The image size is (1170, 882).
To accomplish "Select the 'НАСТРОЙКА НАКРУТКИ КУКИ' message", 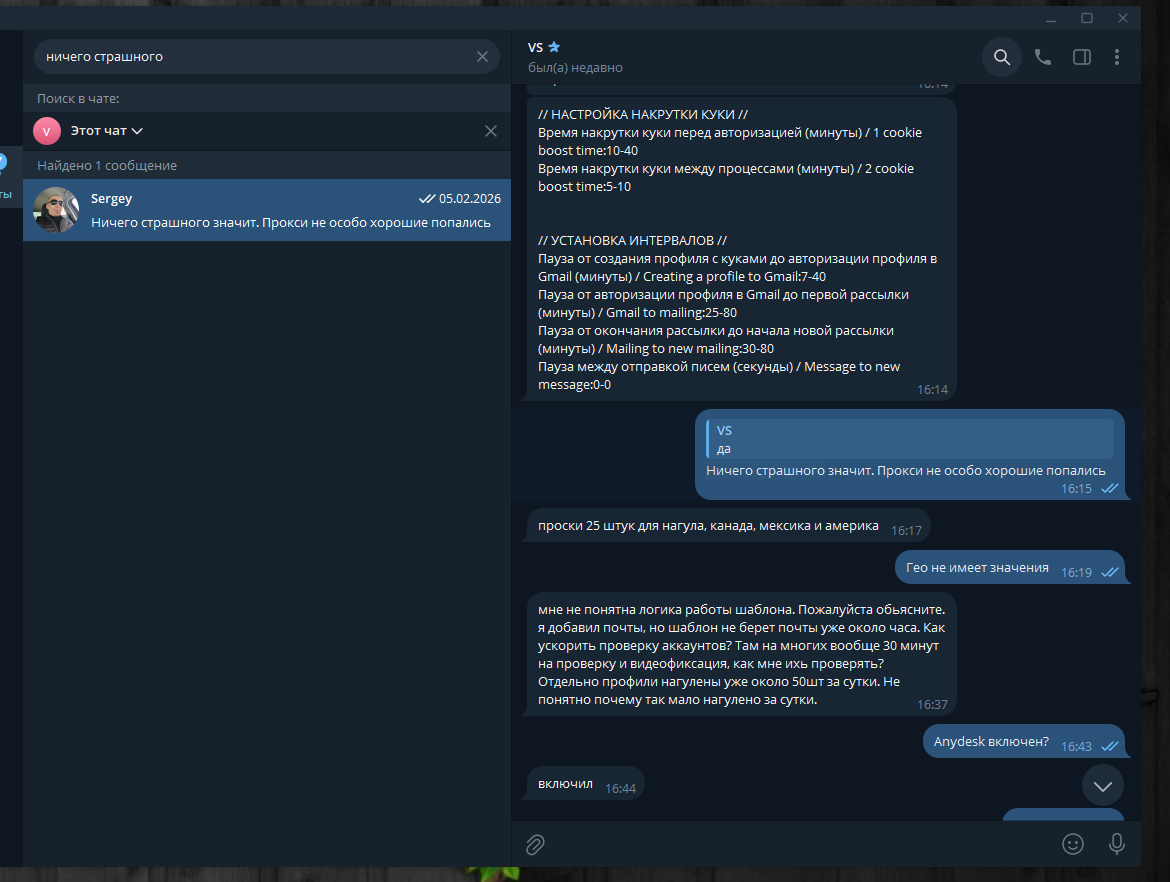I will coord(741,248).
